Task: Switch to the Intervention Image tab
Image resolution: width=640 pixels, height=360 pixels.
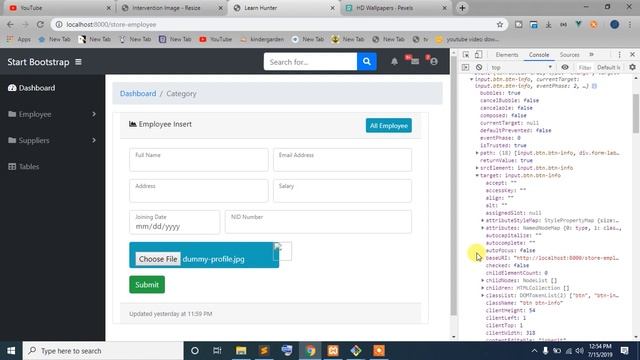Action: [x=172, y=8]
